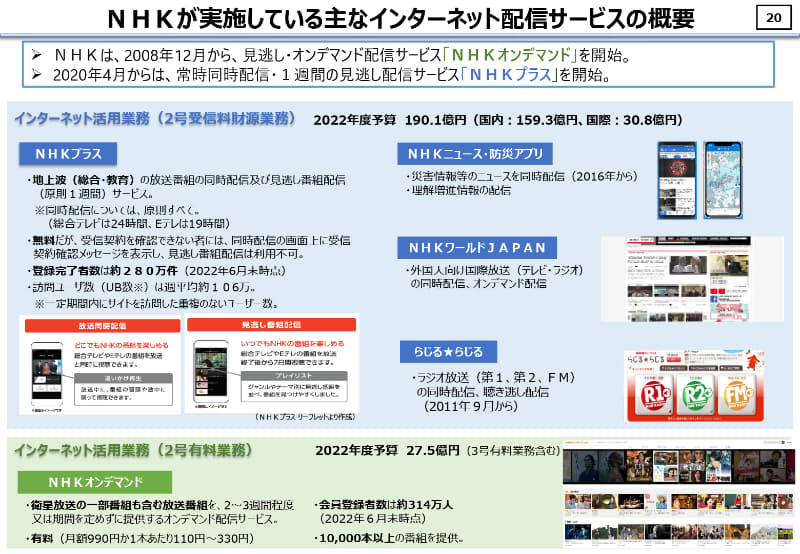Click the text (2011年9月から)
Screen dimensions: 800x554
471,406
